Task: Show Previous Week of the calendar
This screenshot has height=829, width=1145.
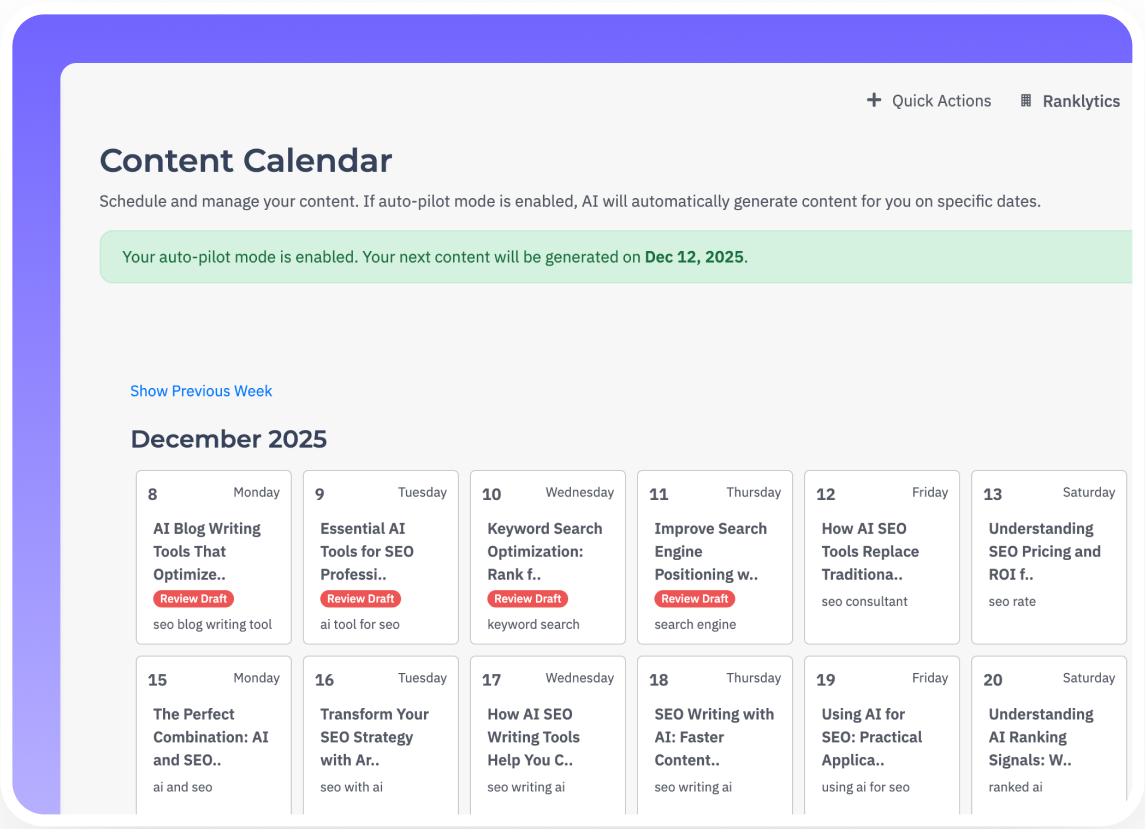Action: [x=200, y=391]
